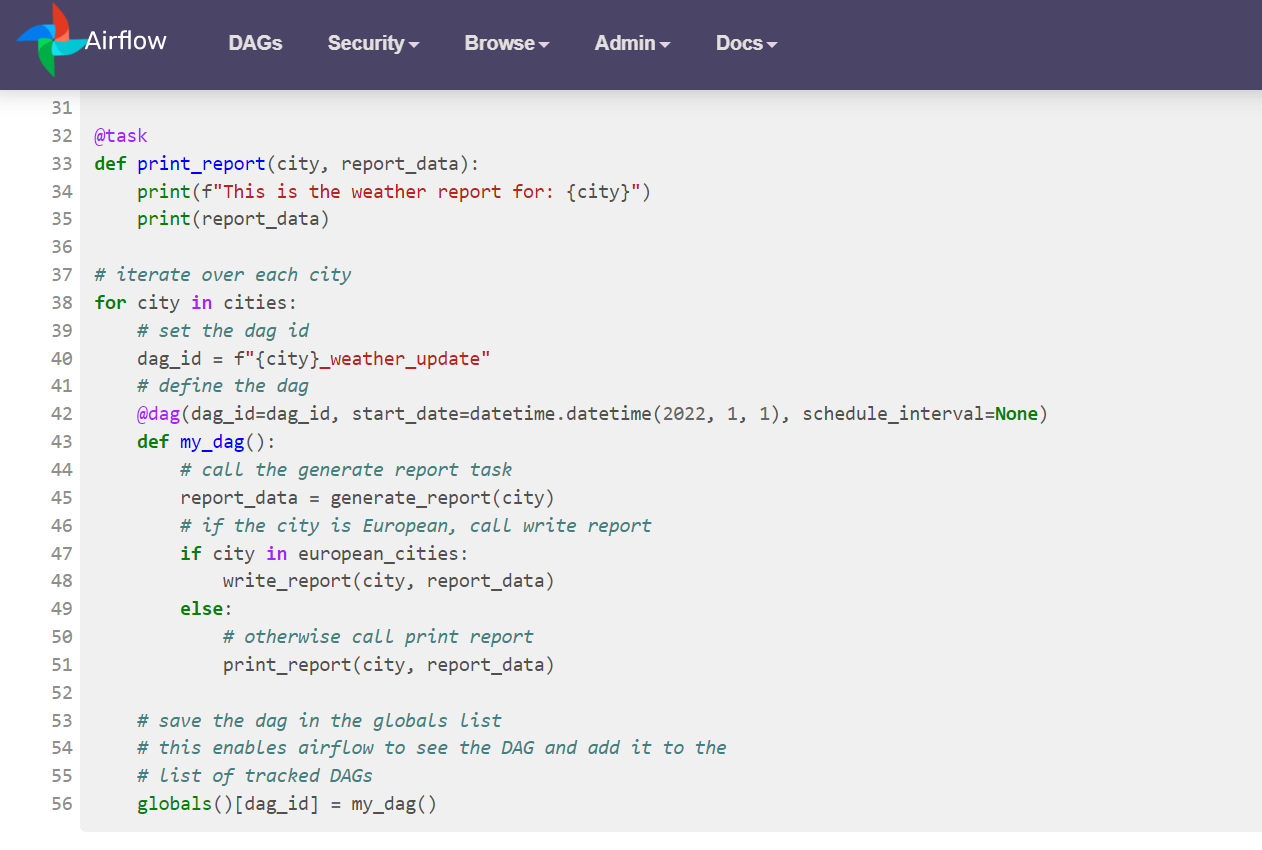This screenshot has width=1262, height=850.
Task: Click line number 56 in the gutter
Action: 61,804
